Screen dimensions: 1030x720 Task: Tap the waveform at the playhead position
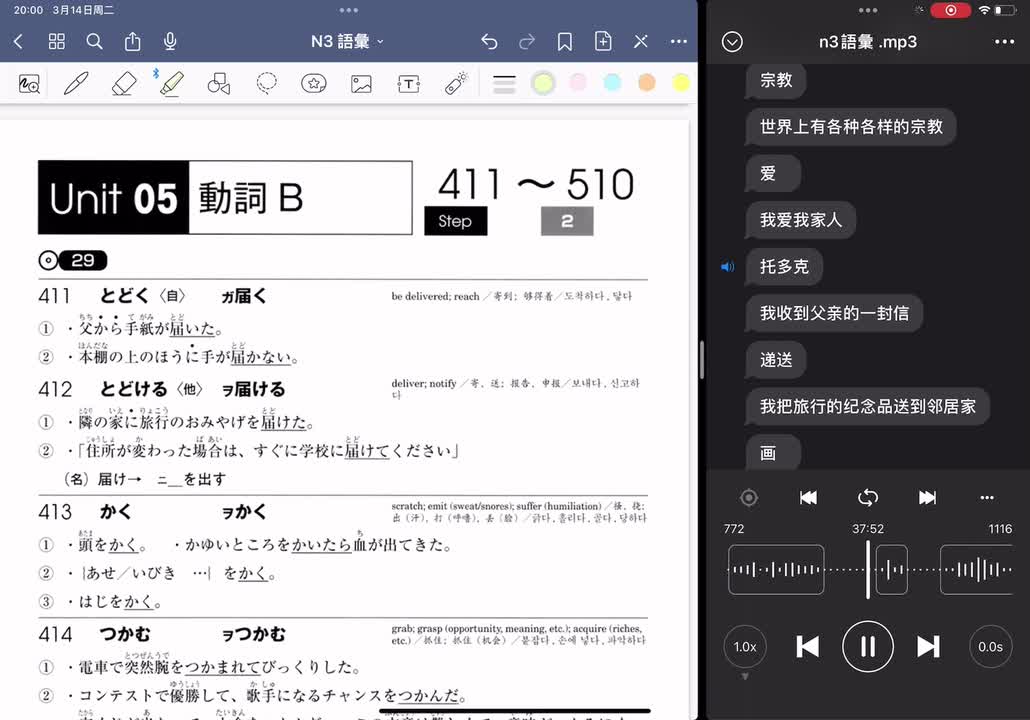868,570
